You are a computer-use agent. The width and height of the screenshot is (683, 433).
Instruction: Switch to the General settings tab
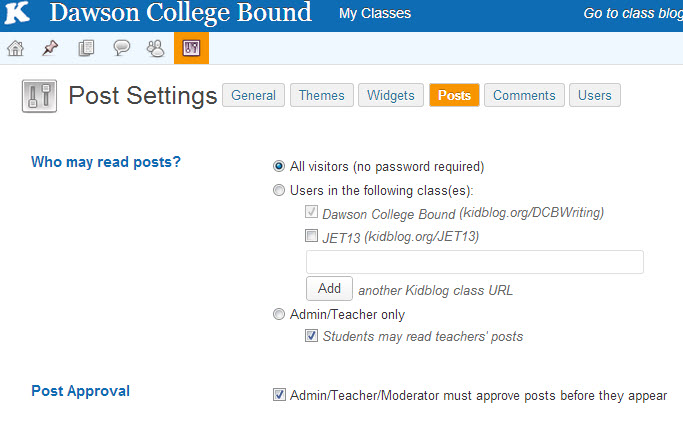click(x=254, y=95)
